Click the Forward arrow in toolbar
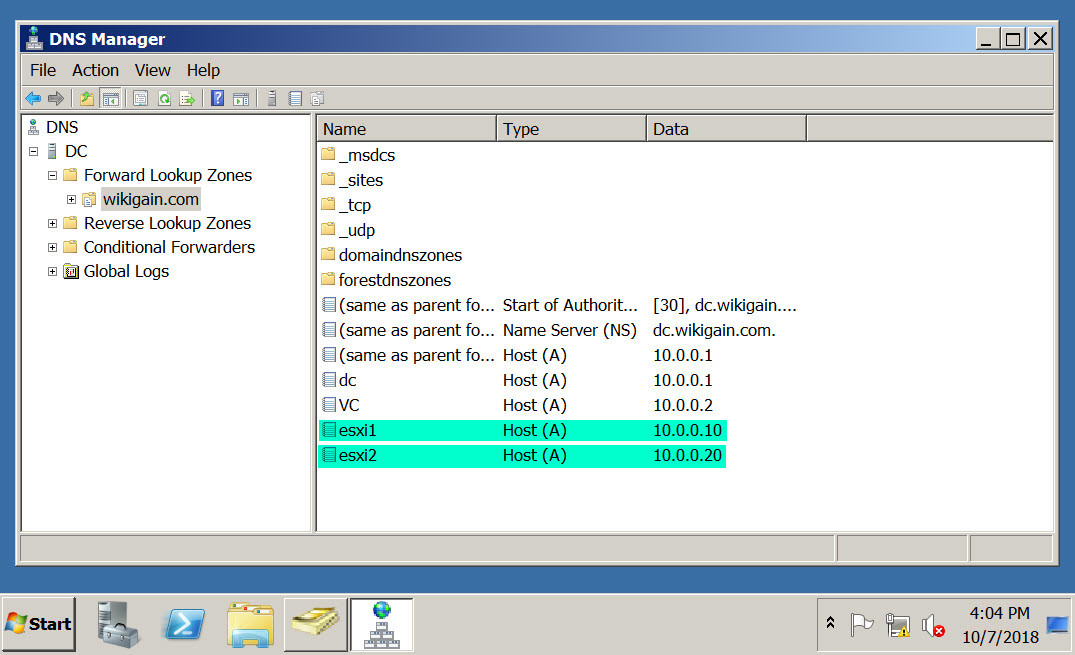The height and width of the screenshot is (655, 1075). tap(56, 99)
